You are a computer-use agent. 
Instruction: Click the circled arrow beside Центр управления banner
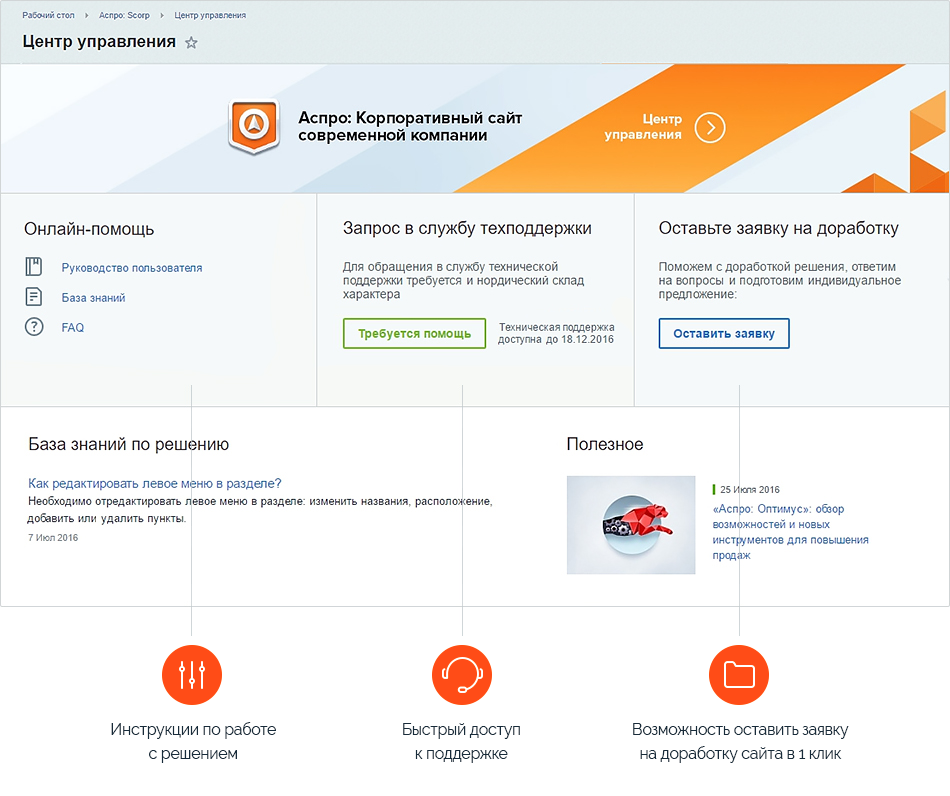click(710, 127)
